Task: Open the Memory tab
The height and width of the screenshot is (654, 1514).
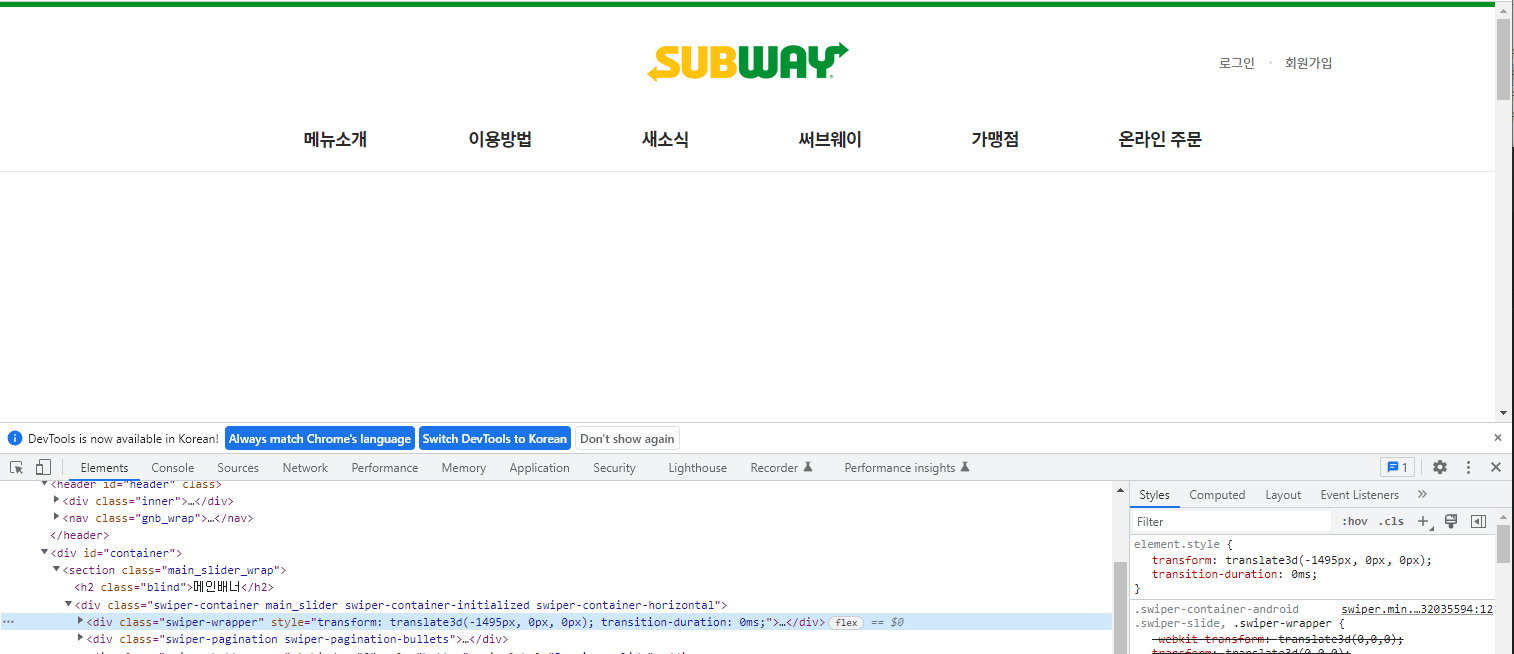Action: pyautogui.click(x=464, y=467)
